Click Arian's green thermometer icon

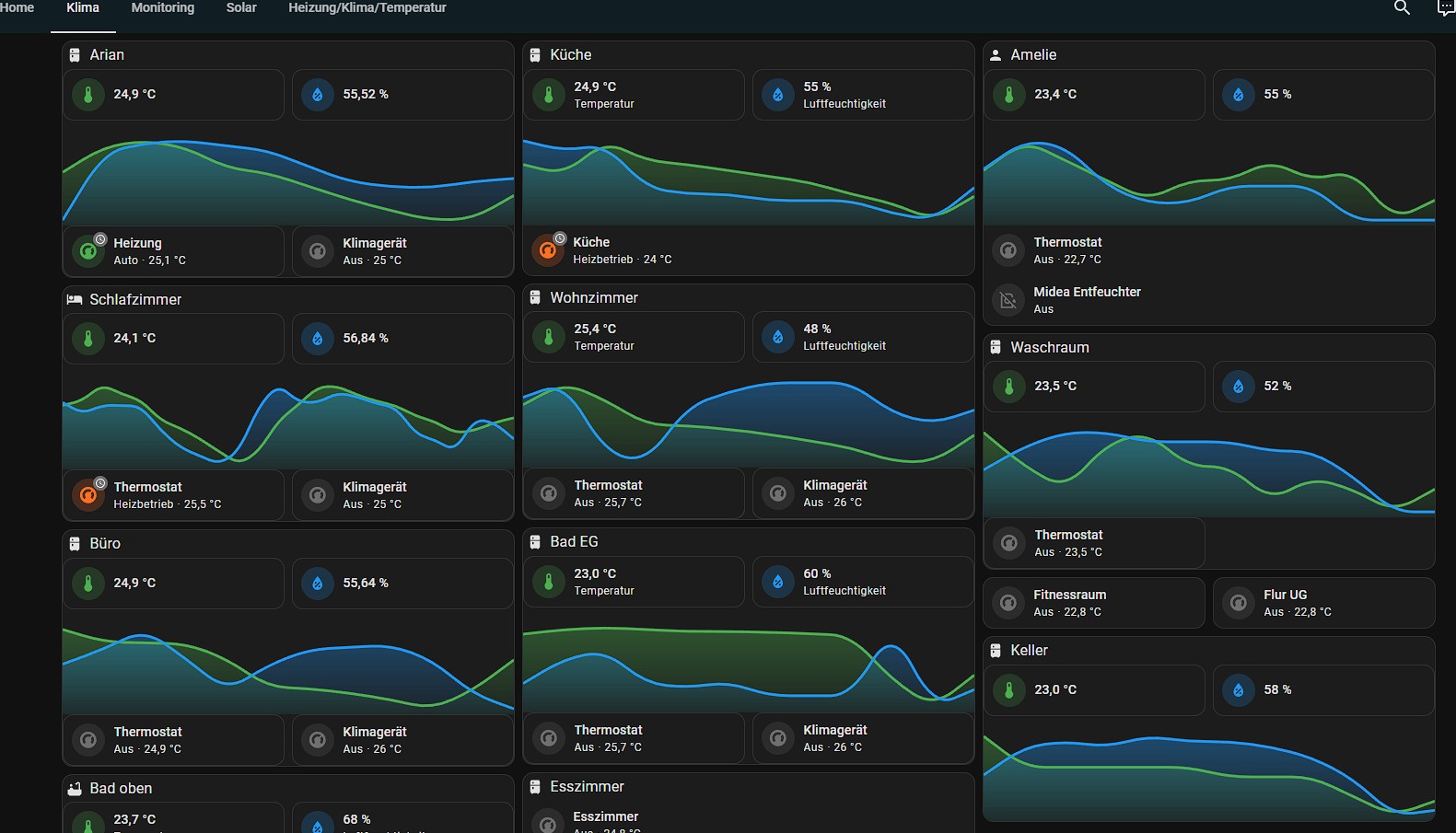coord(88,95)
